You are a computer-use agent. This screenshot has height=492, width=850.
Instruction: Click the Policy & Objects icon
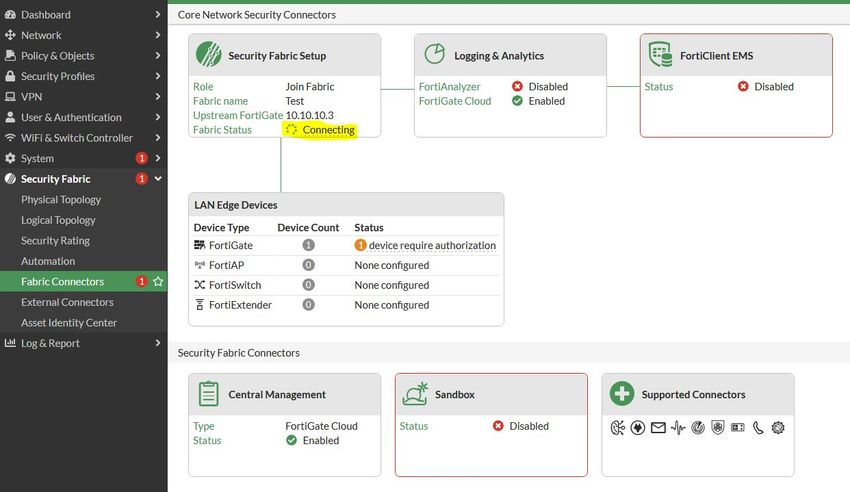click(x=10, y=56)
